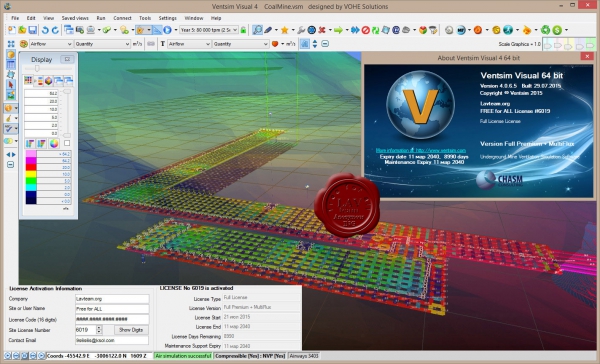Viewport: 600px width, 364px height.
Task: Toggle the orange sphere button at left sidebar top
Action: coord(11,55)
